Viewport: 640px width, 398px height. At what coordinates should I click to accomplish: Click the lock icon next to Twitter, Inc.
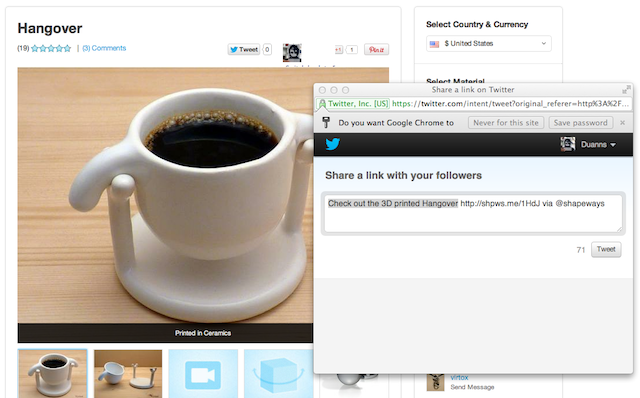322,104
